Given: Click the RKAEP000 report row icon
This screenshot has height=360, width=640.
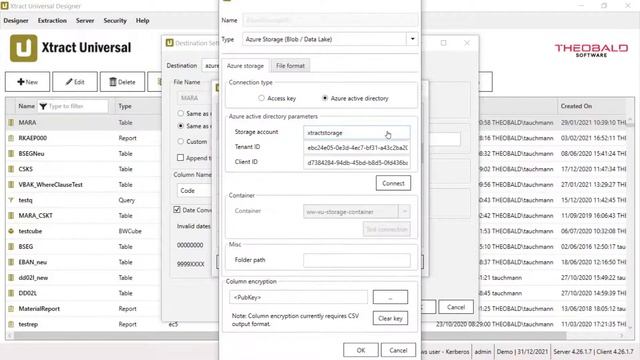Looking at the screenshot, I should tap(11, 138).
